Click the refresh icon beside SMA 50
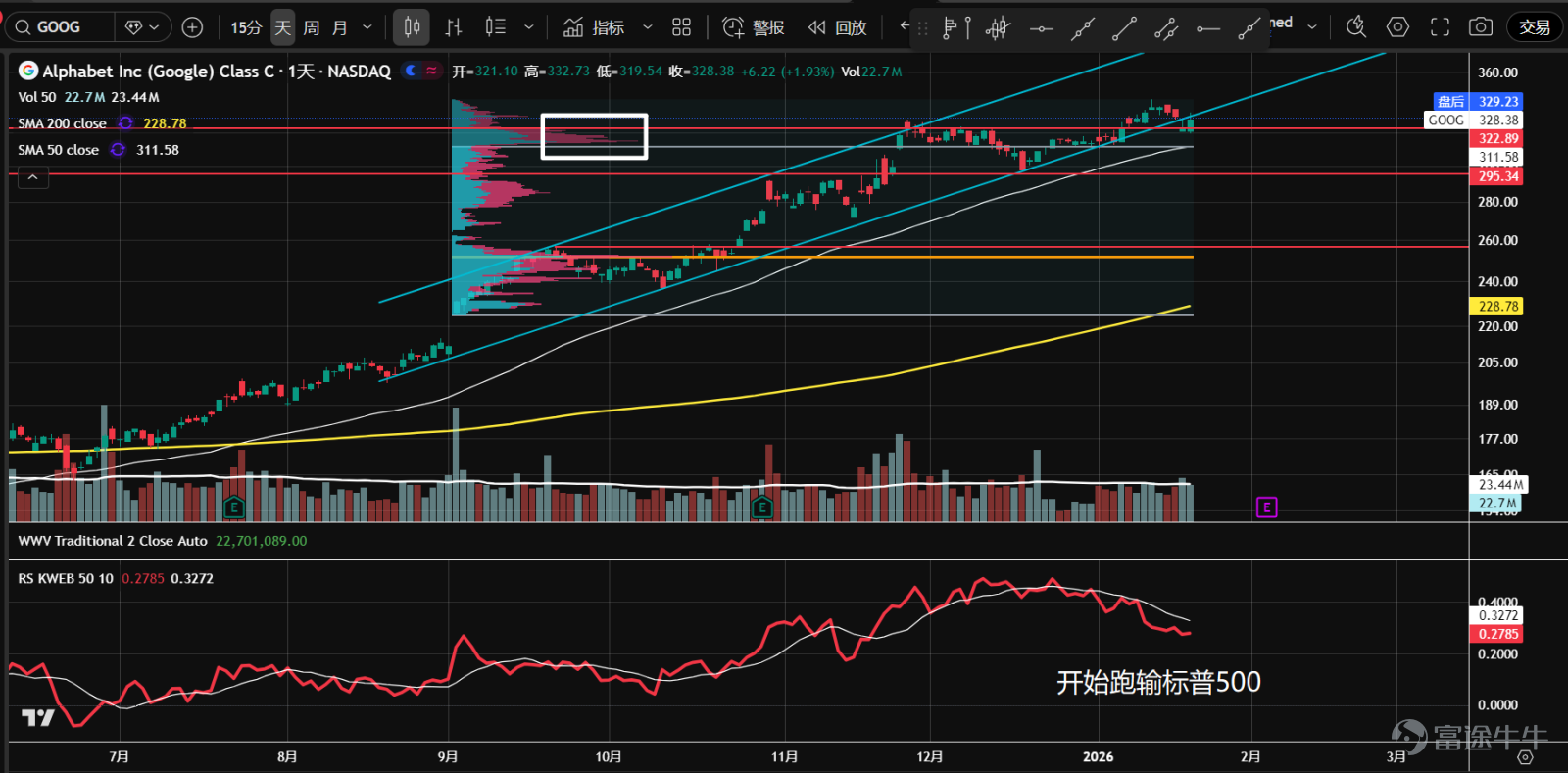The width and height of the screenshot is (1568, 773). (118, 150)
